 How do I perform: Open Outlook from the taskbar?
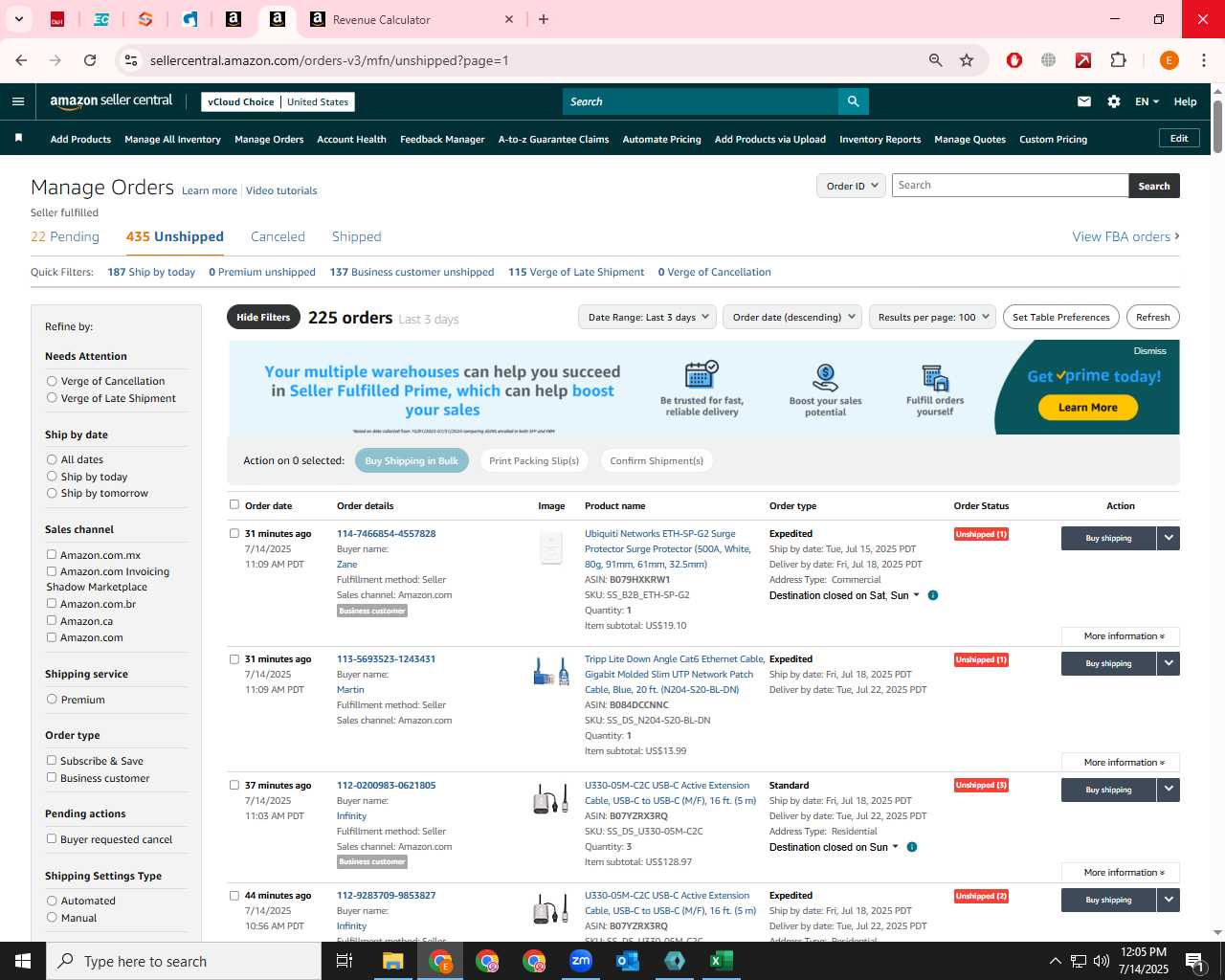pyautogui.click(x=628, y=961)
